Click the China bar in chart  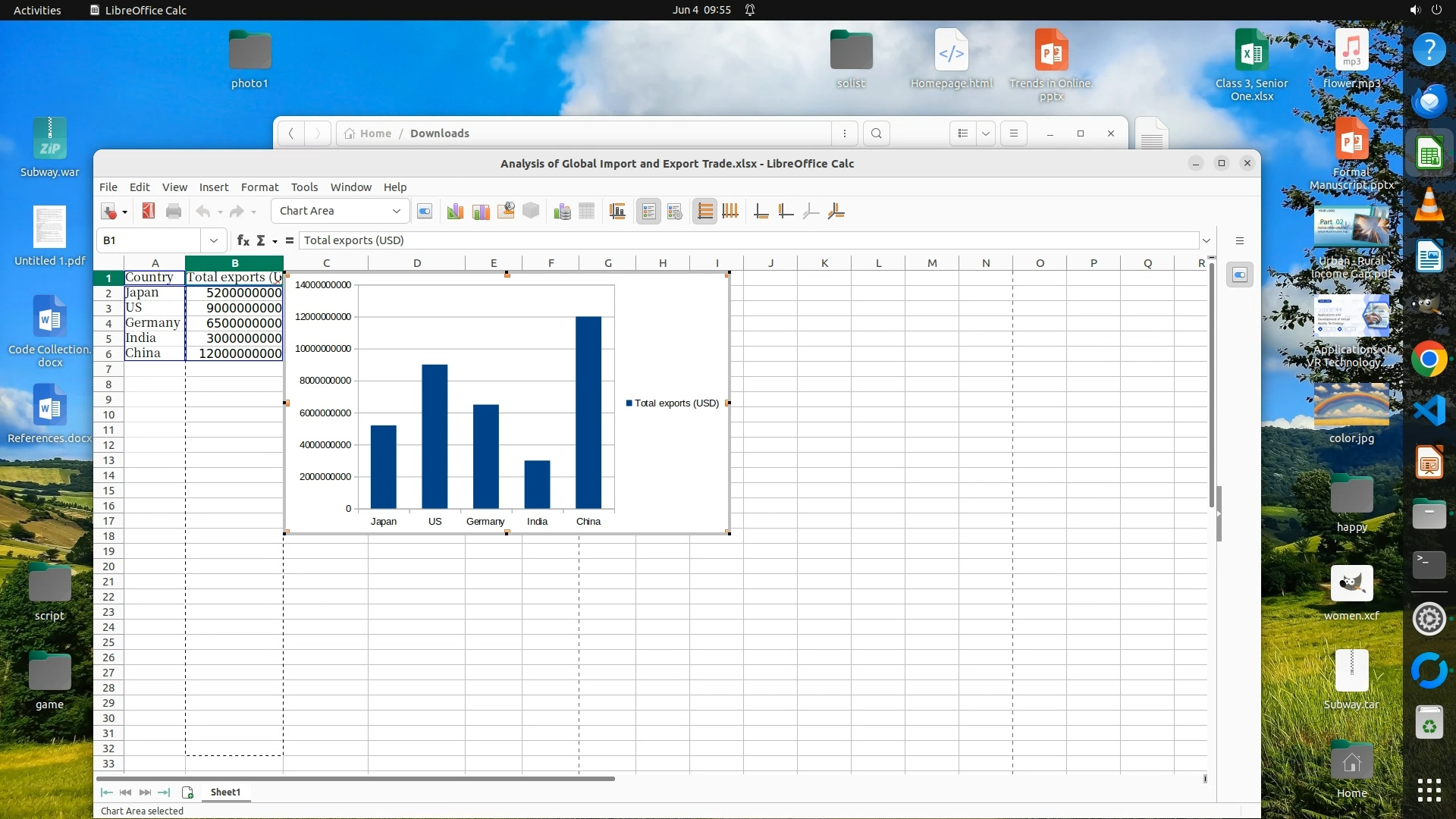(x=588, y=412)
